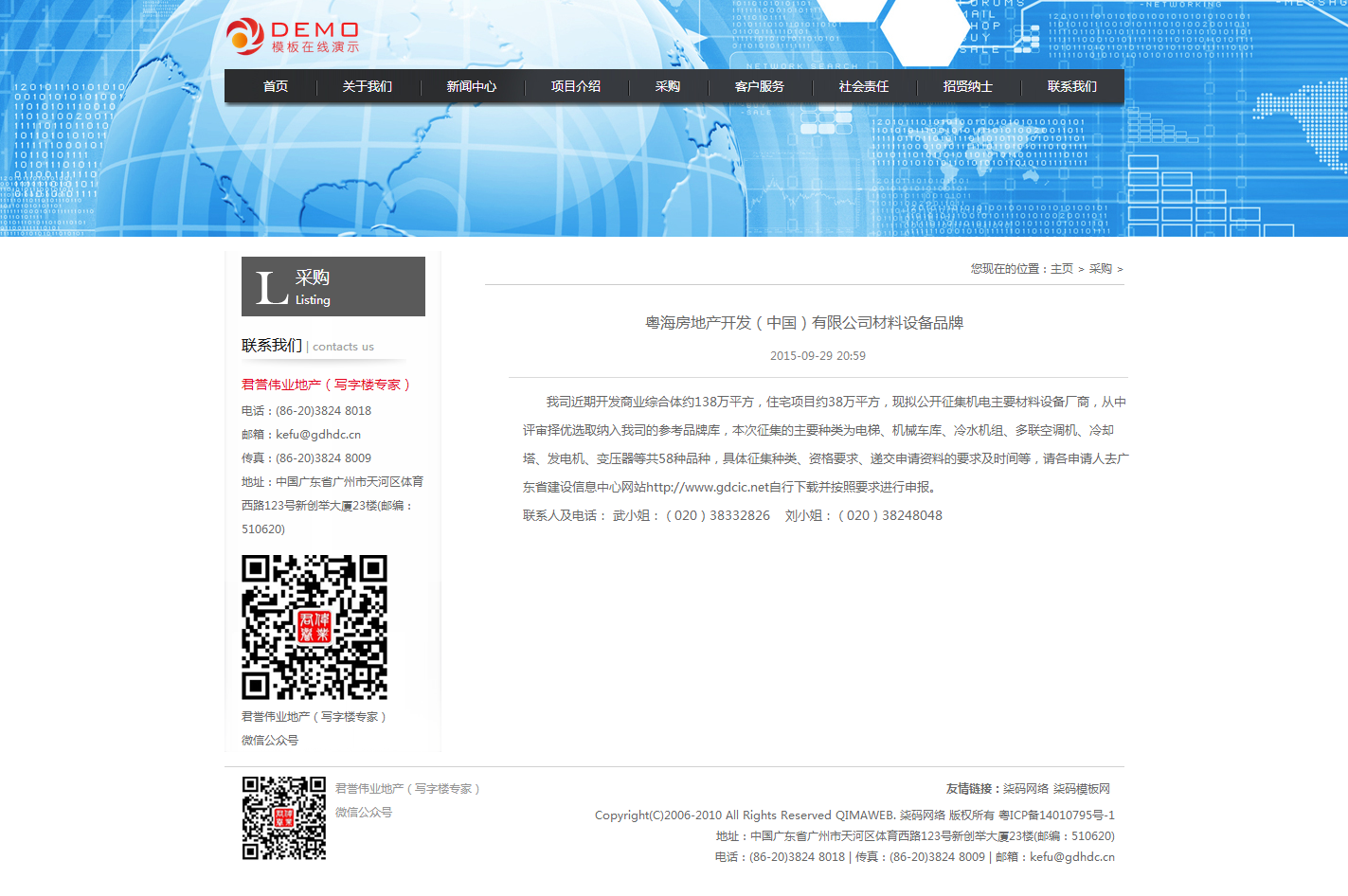Screen dimensions: 1348x896
Task: Open 项目介绍 navigation item
Action: [x=576, y=86]
